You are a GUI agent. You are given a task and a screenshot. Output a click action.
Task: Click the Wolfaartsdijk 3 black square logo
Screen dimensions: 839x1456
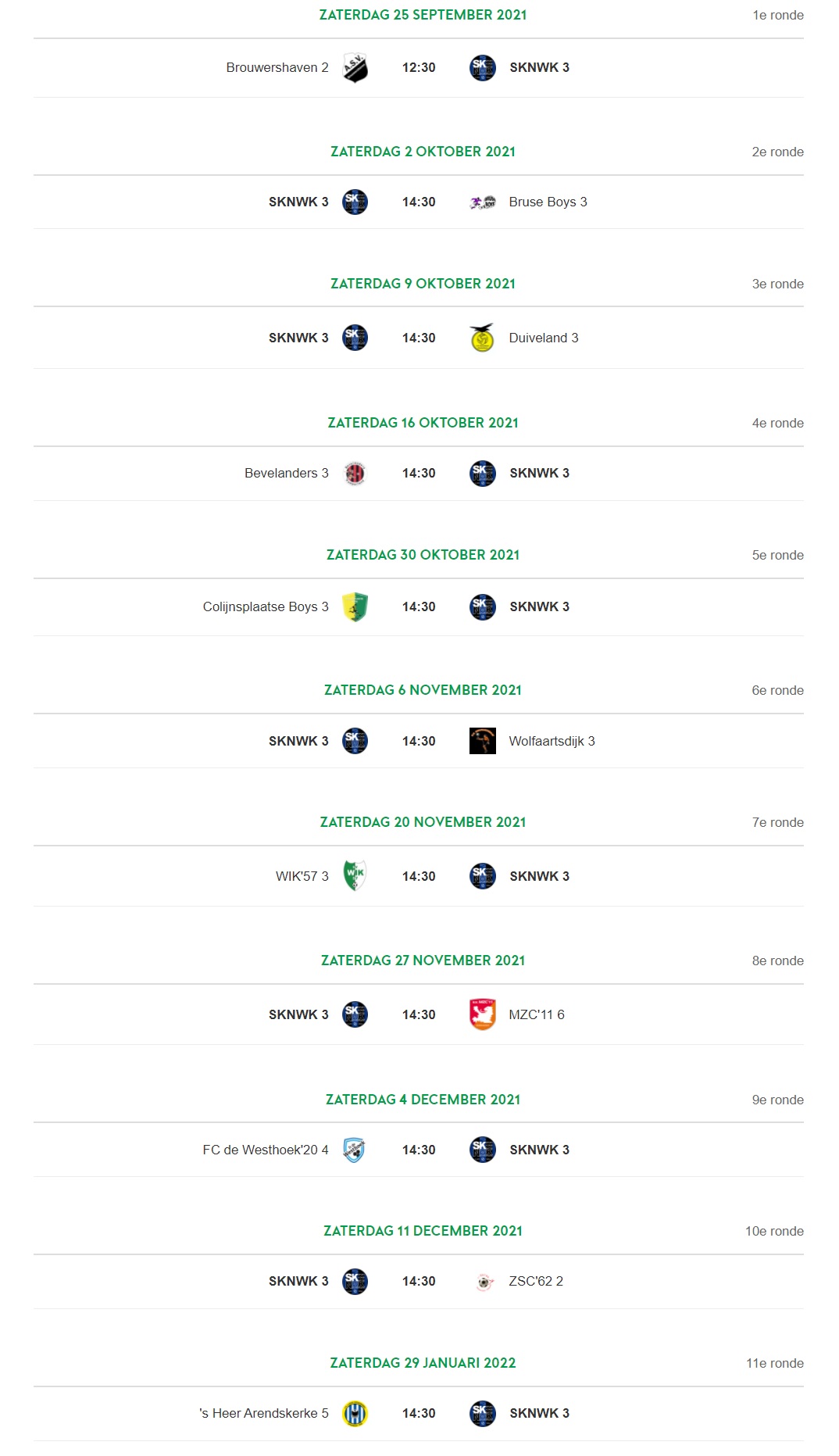coord(483,741)
